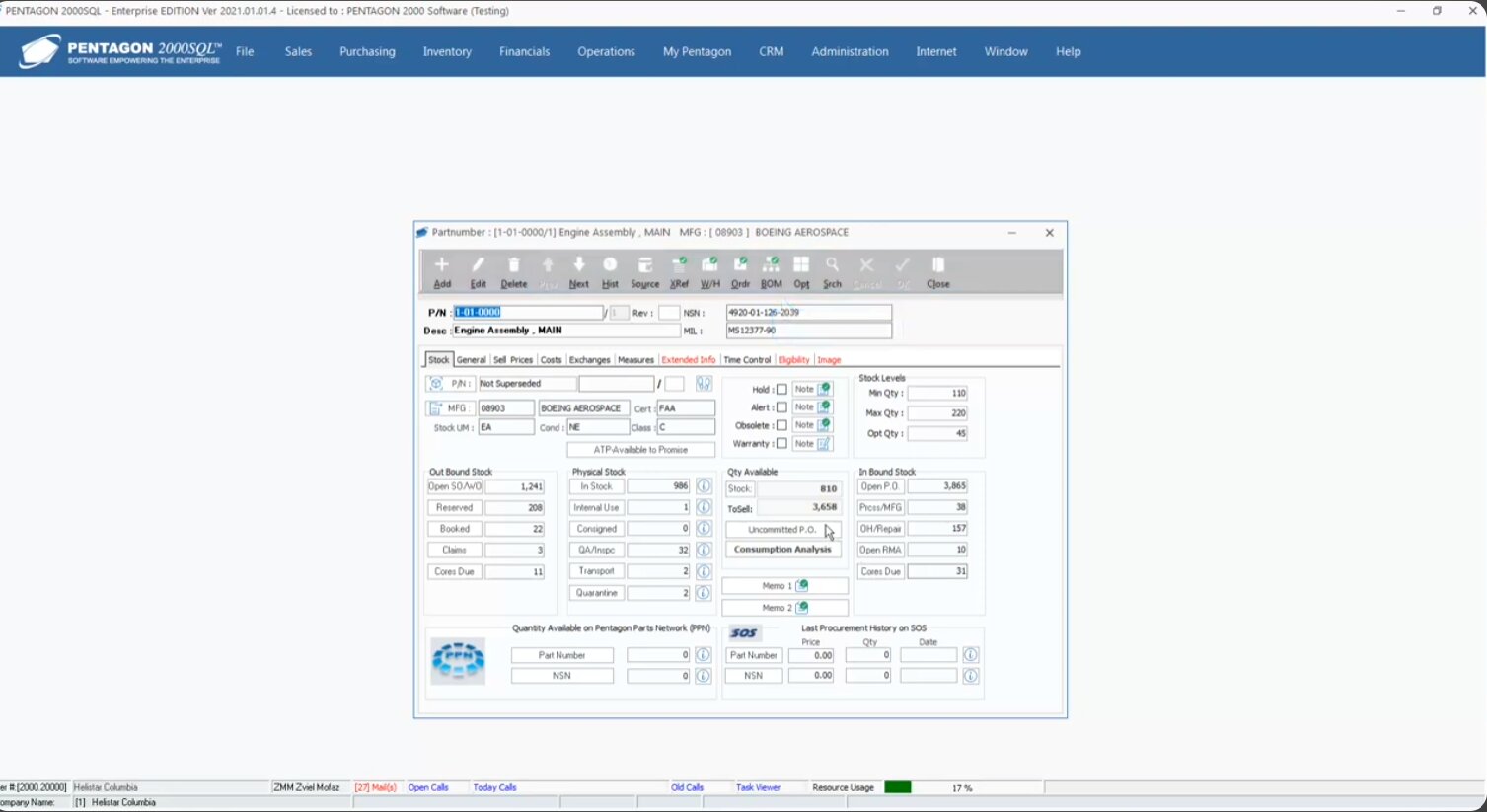Toggle the Warranty checkbox
Screen dimensions: 1487x812
781,444
